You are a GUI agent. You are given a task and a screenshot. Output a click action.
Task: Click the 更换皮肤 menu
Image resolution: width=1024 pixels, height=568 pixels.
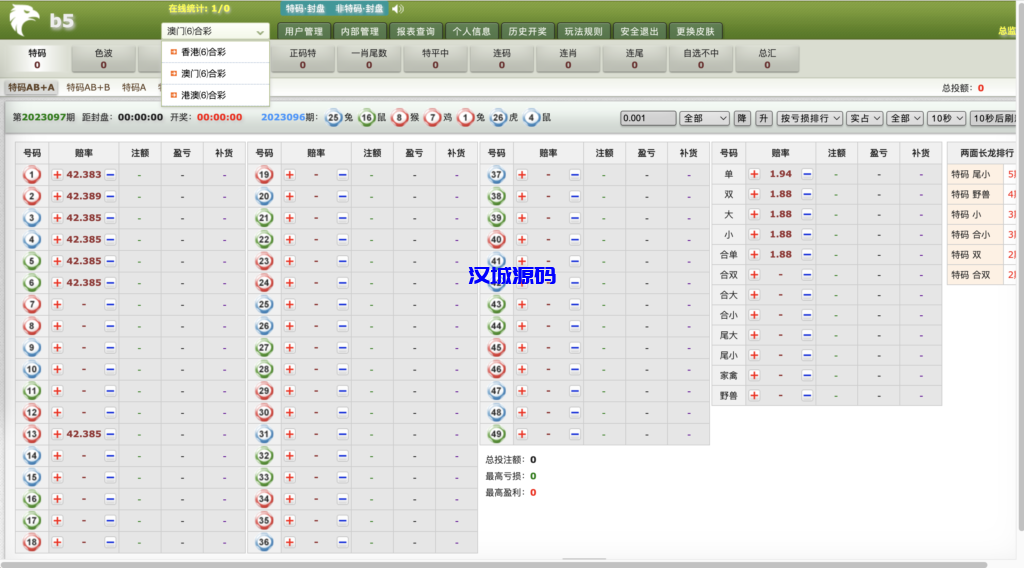[696, 31]
